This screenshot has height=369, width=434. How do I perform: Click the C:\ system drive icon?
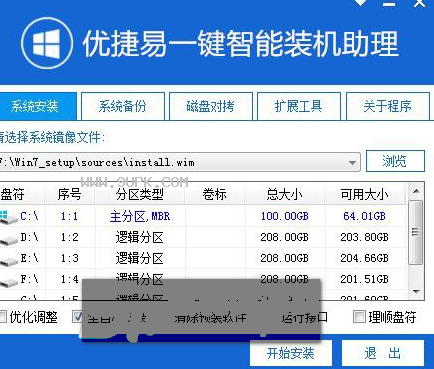click(x=8, y=217)
